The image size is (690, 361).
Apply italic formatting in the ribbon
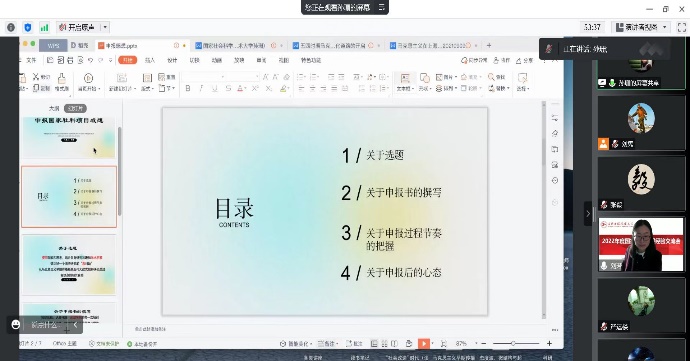201,88
